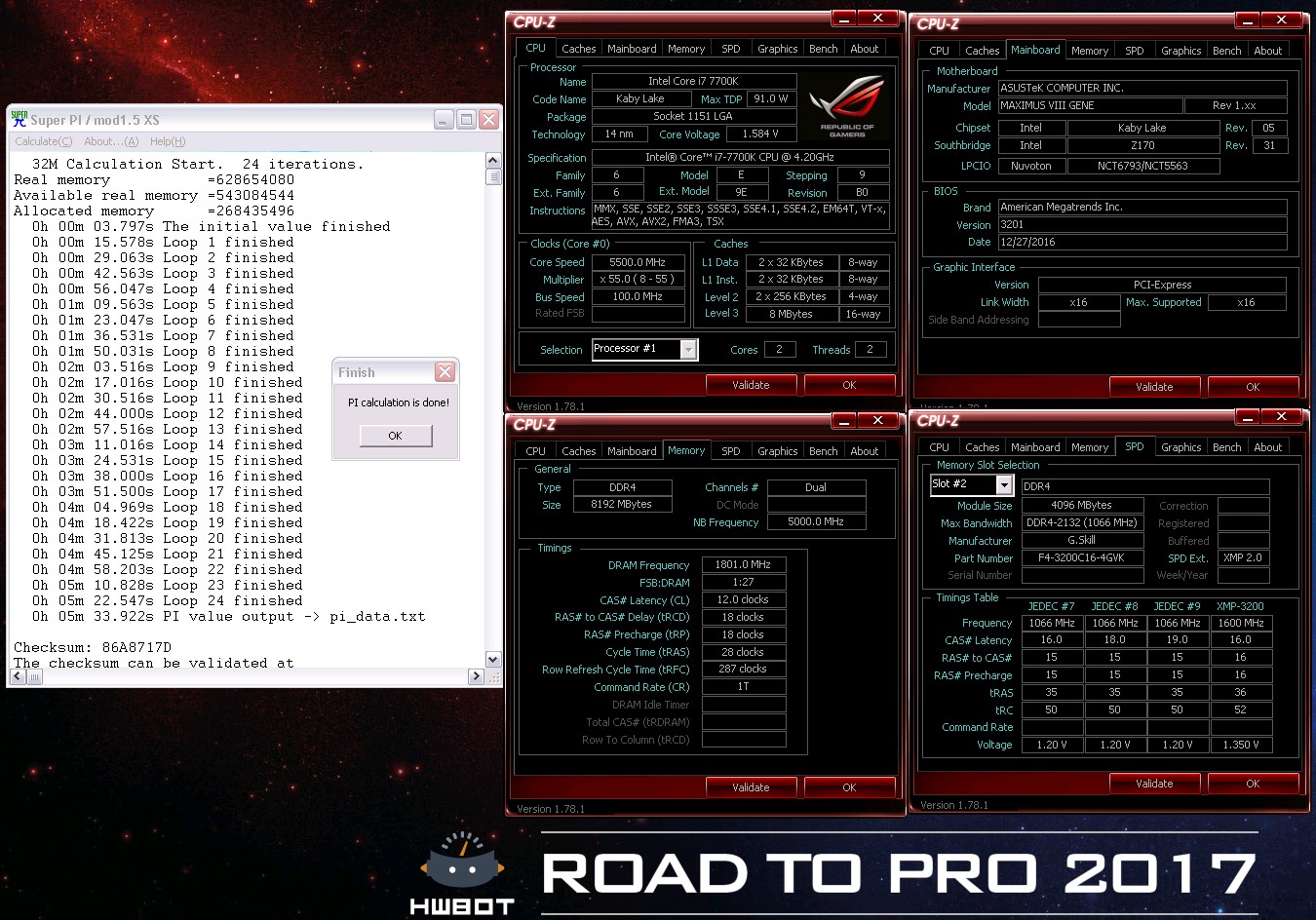The width and height of the screenshot is (1316, 920).
Task: Open Processor #1 selection dropdown
Action: point(688,350)
